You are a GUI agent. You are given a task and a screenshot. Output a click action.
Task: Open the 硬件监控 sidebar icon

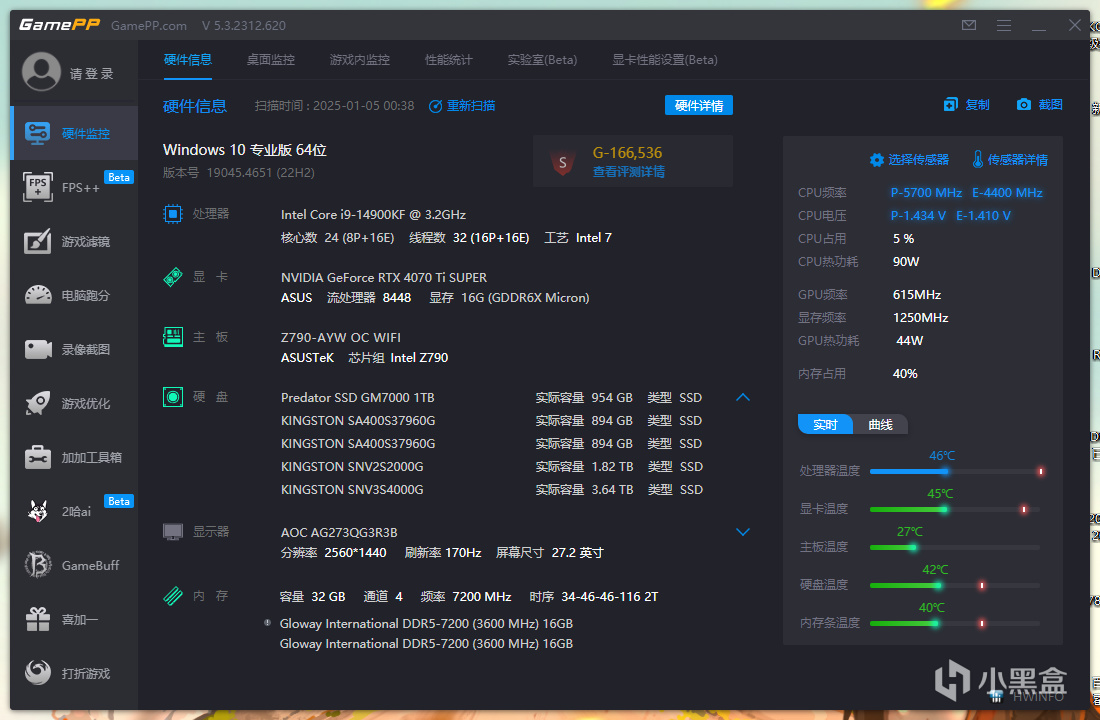pyautogui.click(x=37, y=133)
